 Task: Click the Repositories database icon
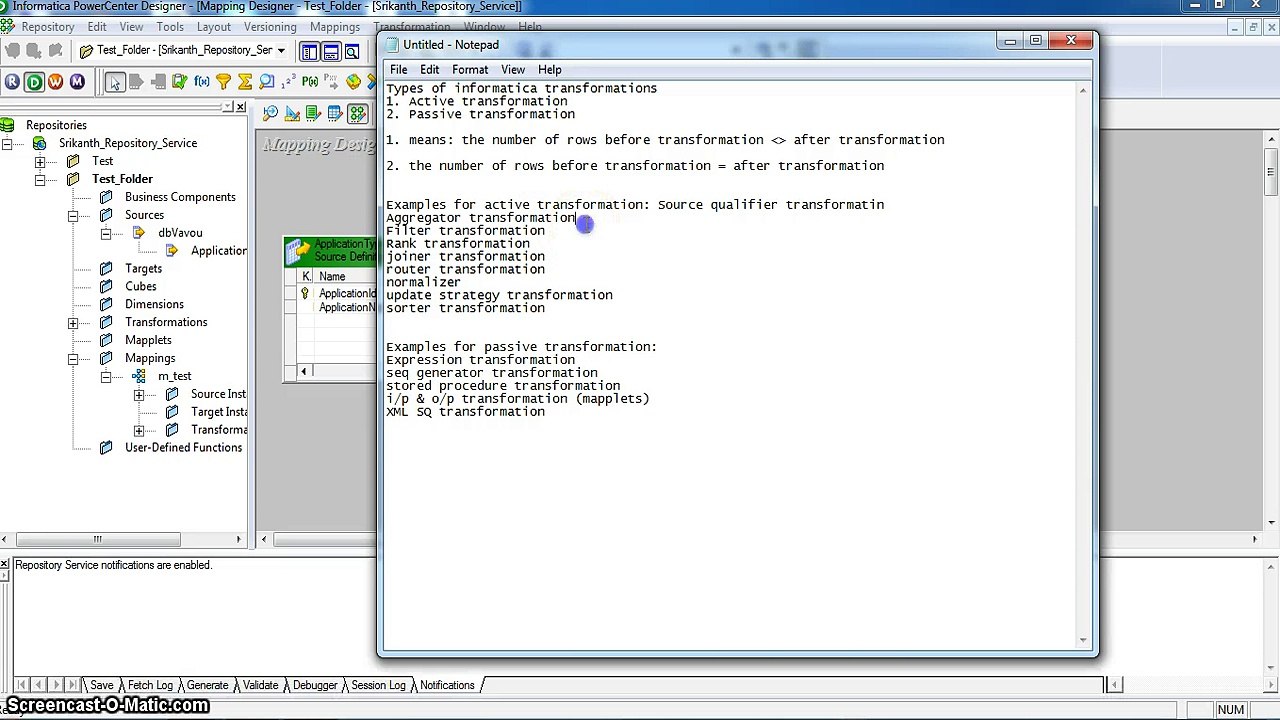tap(7, 125)
